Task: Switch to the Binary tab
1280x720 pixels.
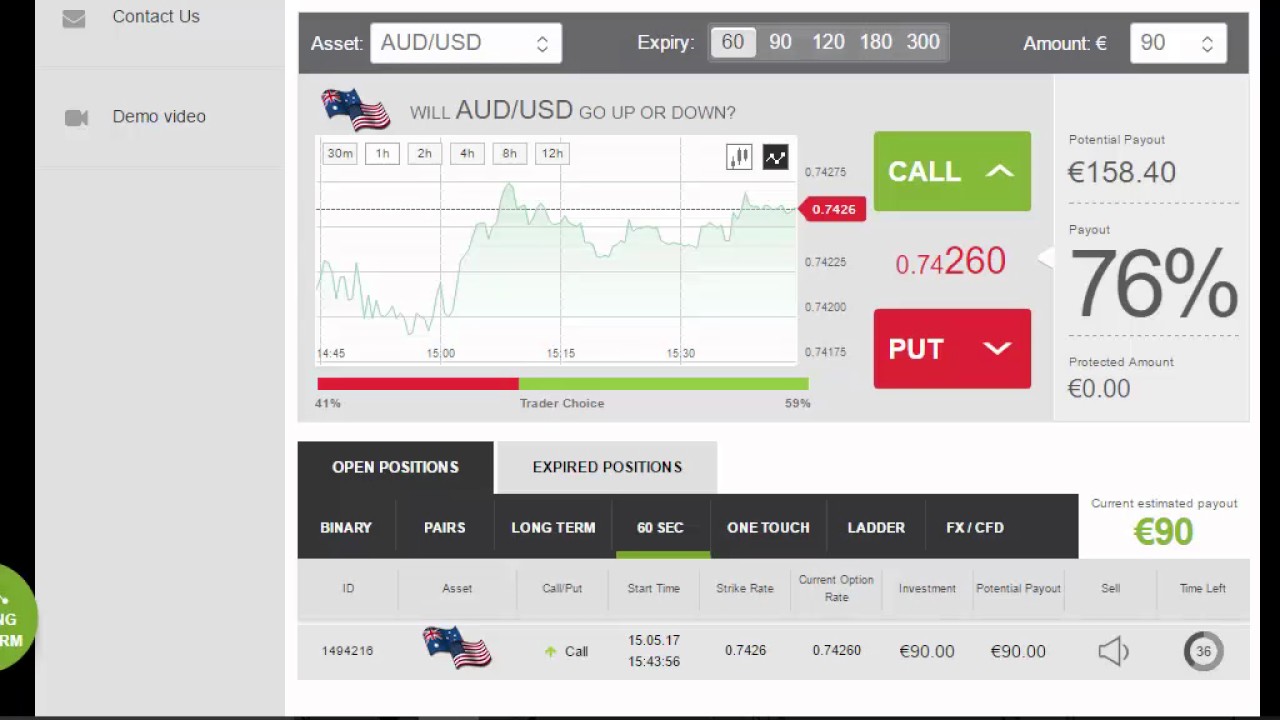Action: point(346,527)
